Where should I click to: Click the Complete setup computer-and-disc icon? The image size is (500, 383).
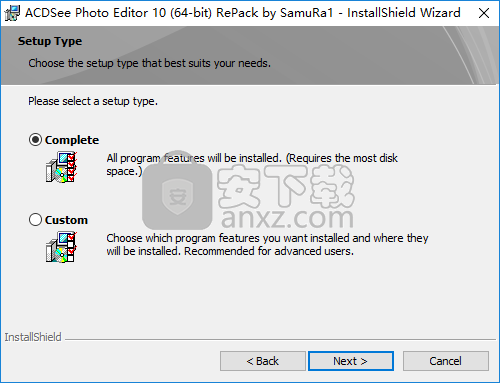pos(61,167)
